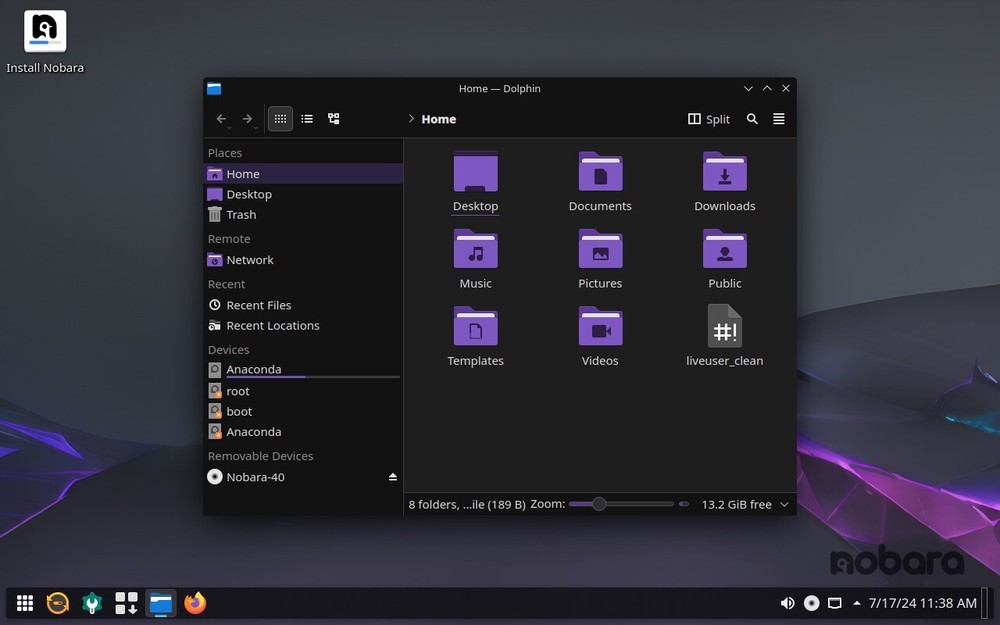Adjust the Zoom slider in status bar
Image resolution: width=1000 pixels, height=625 pixels.
tap(600, 504)
